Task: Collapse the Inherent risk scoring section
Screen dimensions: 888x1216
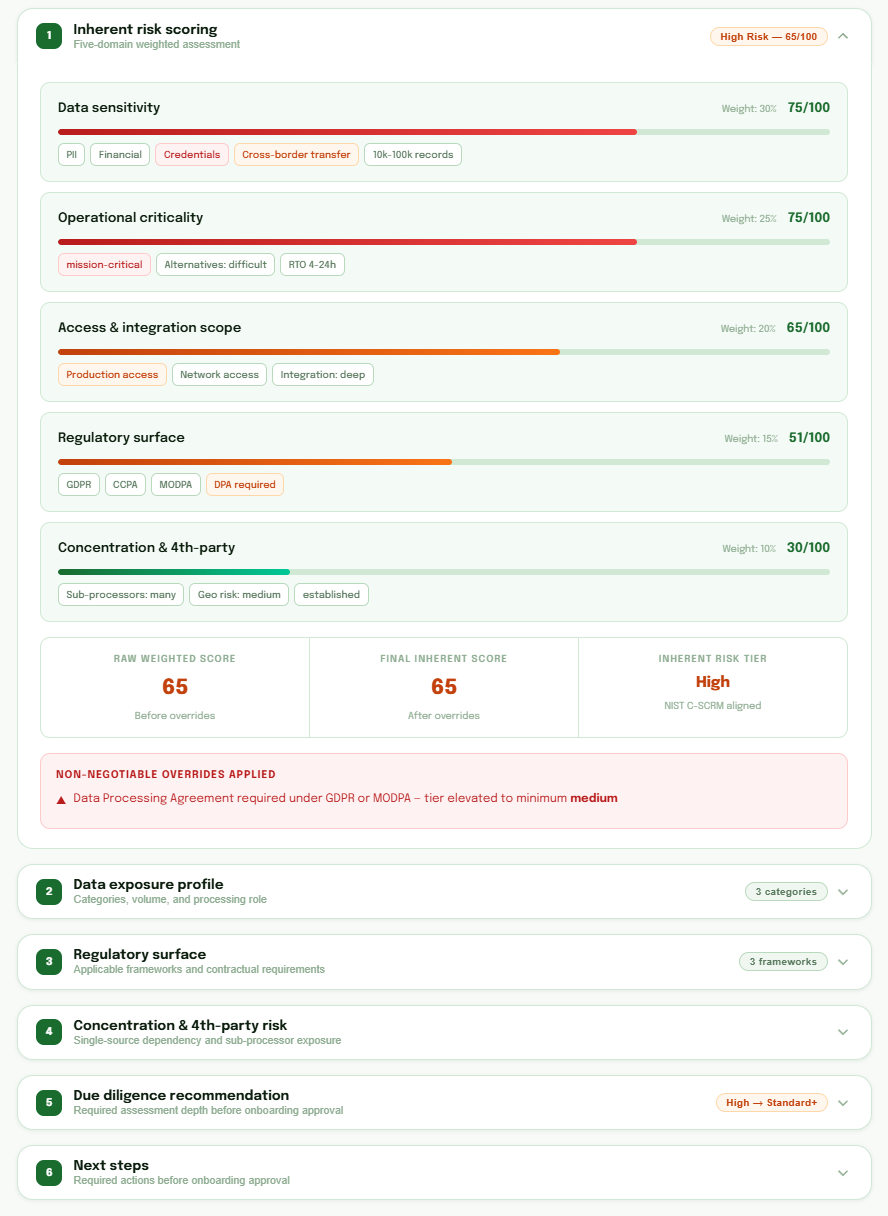Action: 843,35
